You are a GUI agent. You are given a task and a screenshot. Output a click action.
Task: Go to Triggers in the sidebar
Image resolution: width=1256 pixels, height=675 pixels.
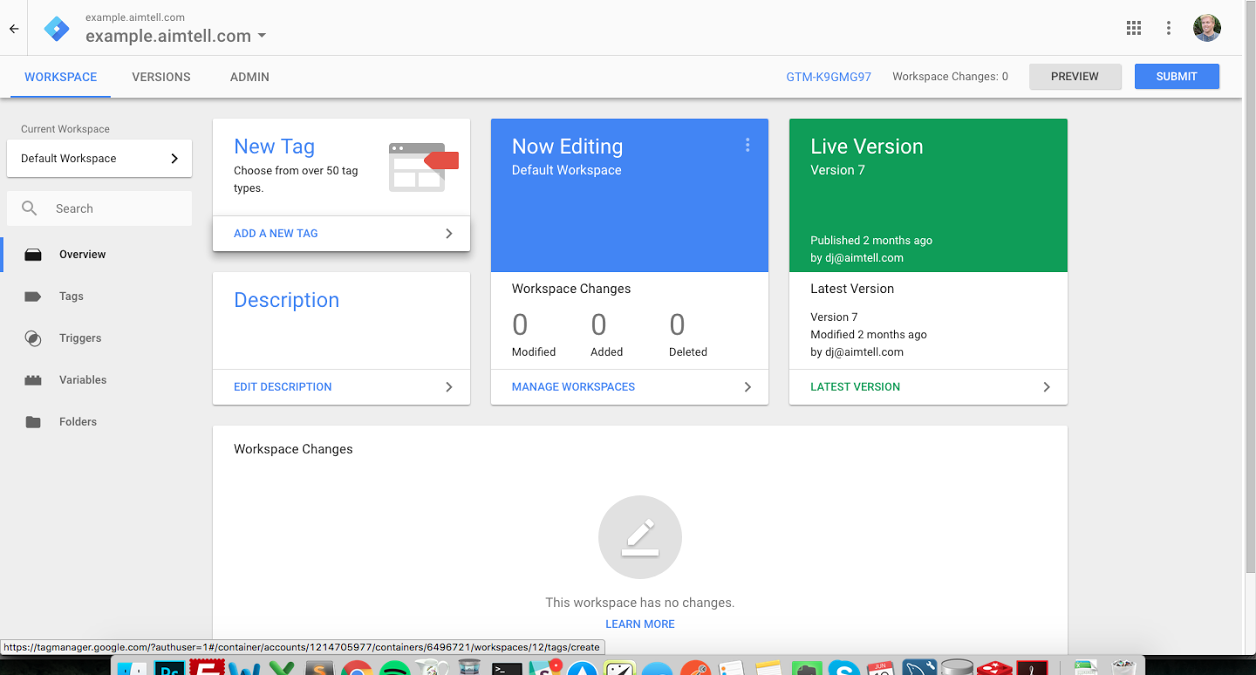coord(80,338)
